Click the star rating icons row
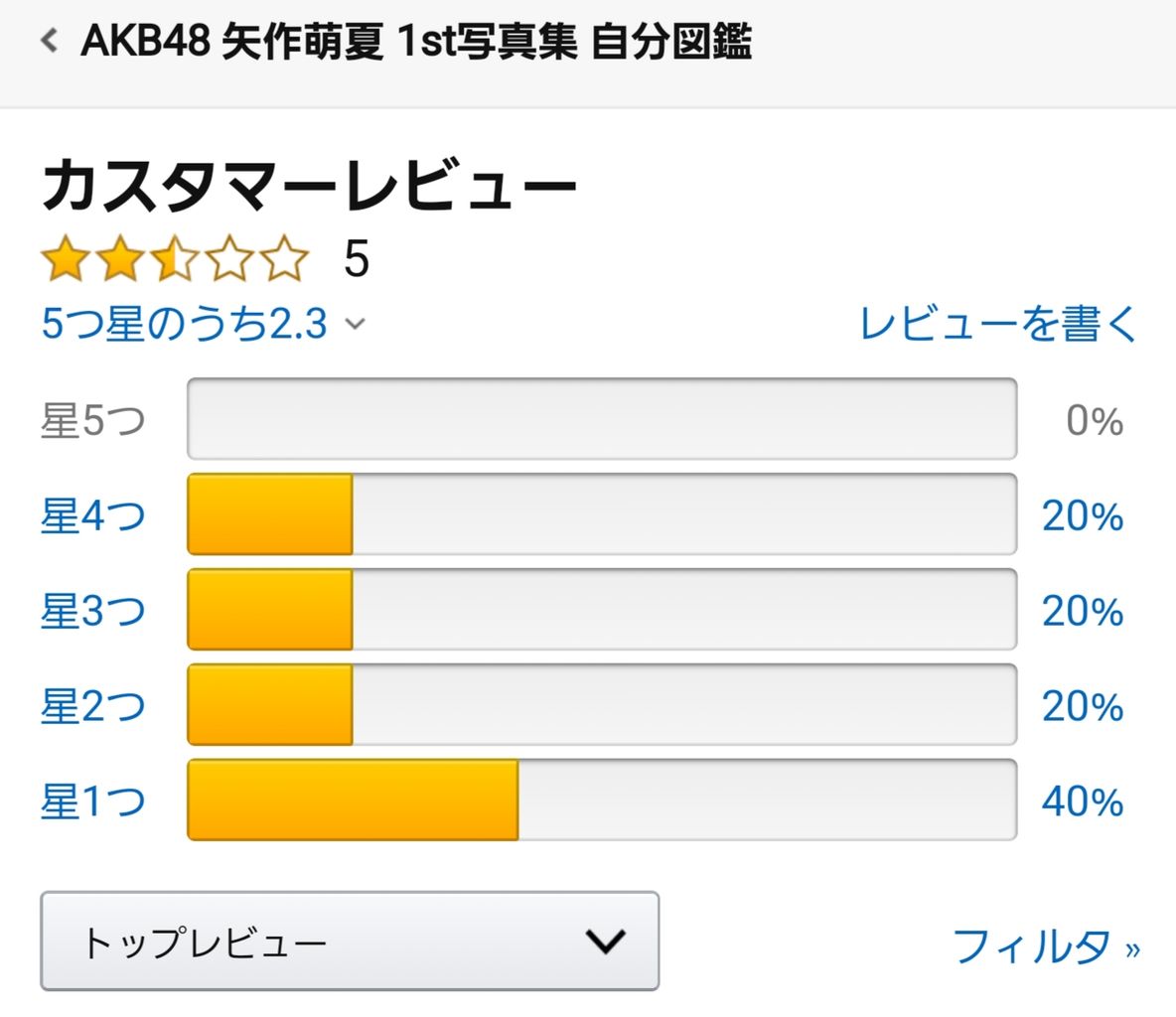Screen dimensions: 1176x1017 [175, 259]
